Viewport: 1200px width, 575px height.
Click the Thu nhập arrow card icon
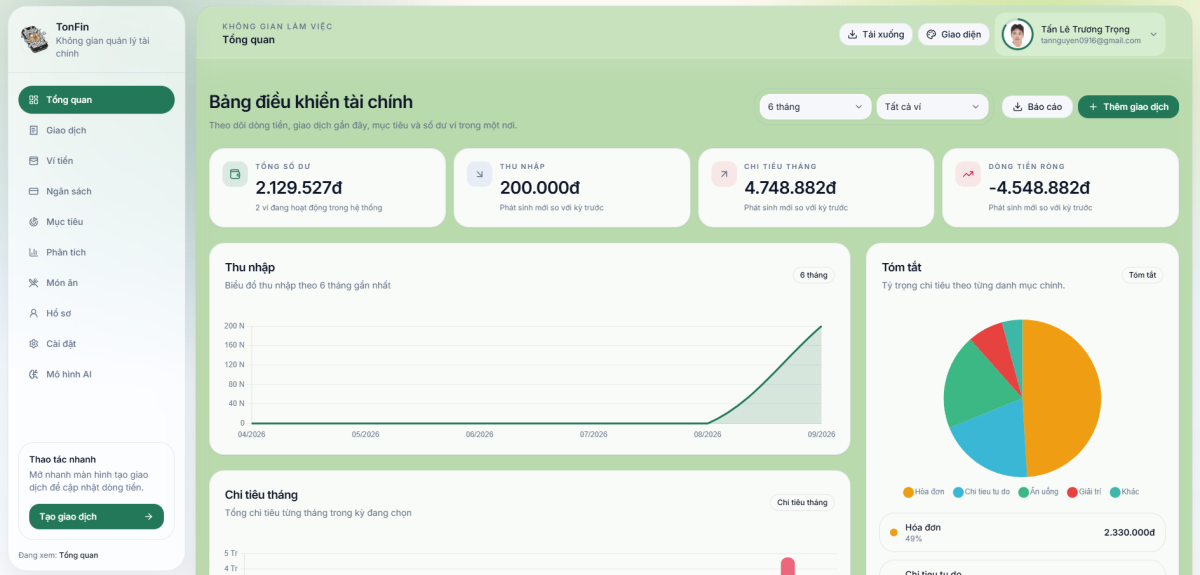[480, 174]
